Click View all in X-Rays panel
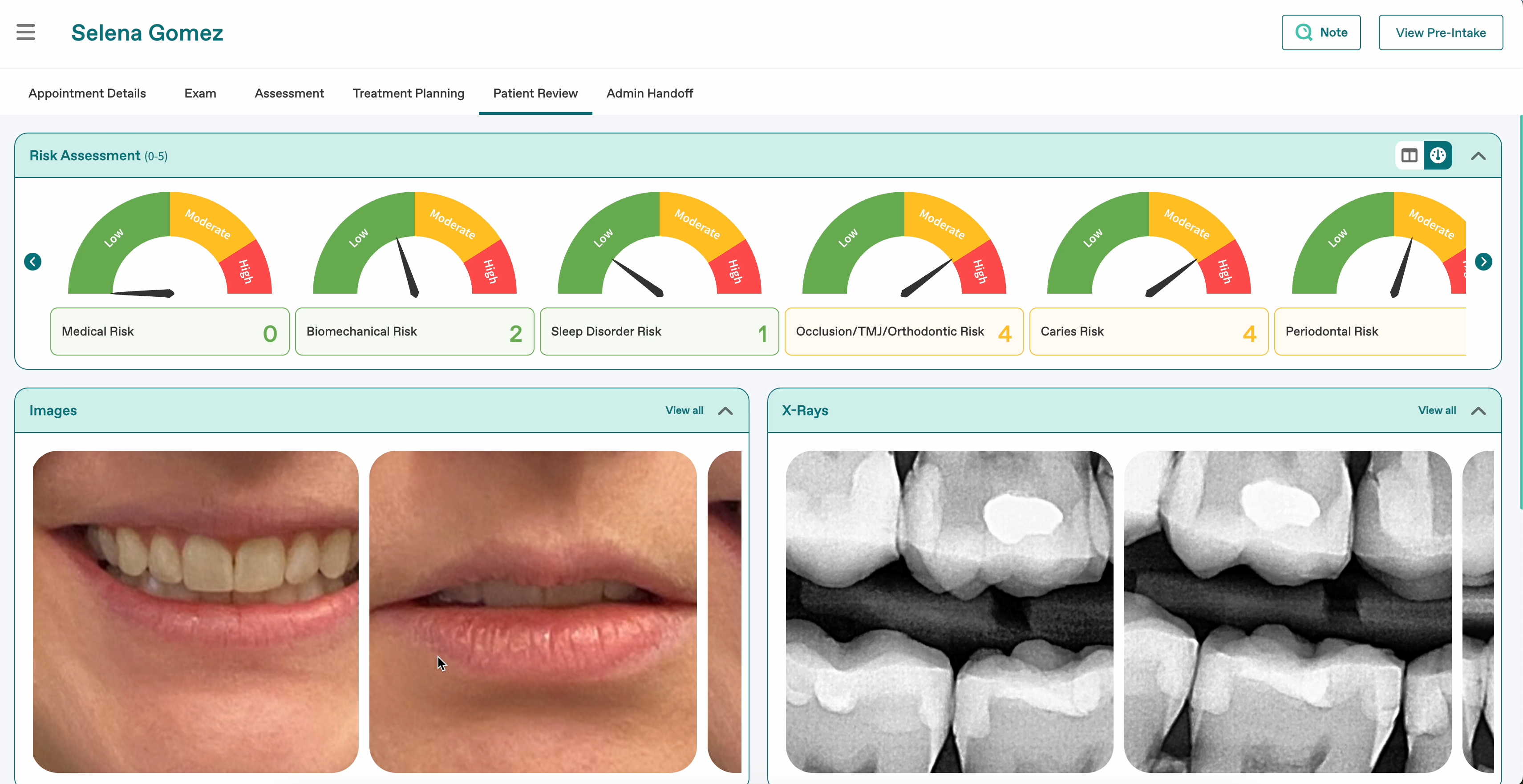This screenshot has width=1523, height=784. click(x=1436, y=410)
